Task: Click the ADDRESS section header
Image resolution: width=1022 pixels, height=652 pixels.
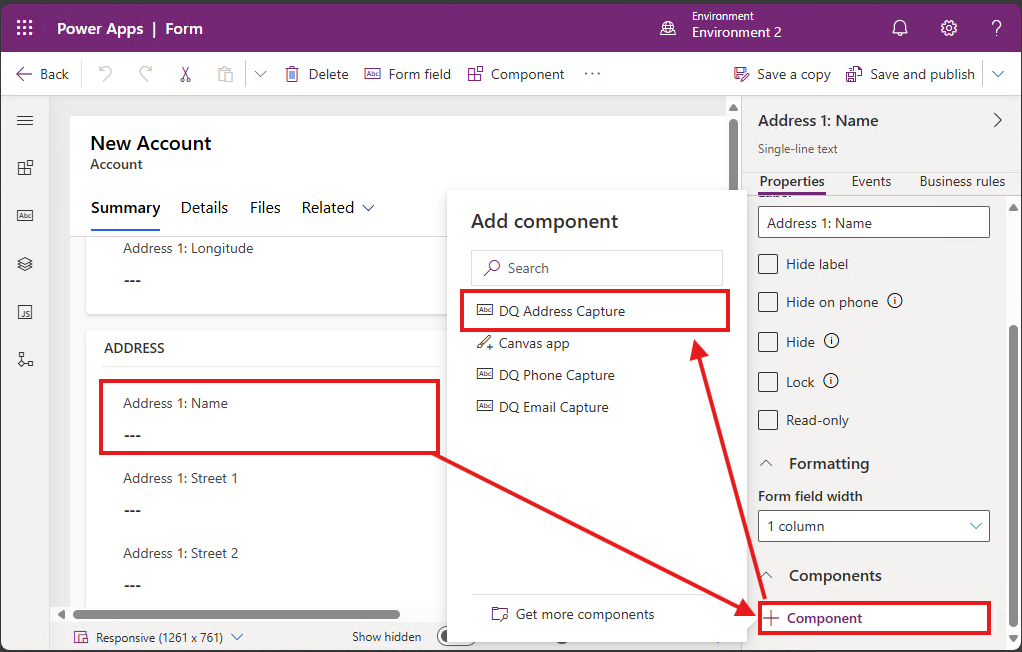Action: pos(134,348)
